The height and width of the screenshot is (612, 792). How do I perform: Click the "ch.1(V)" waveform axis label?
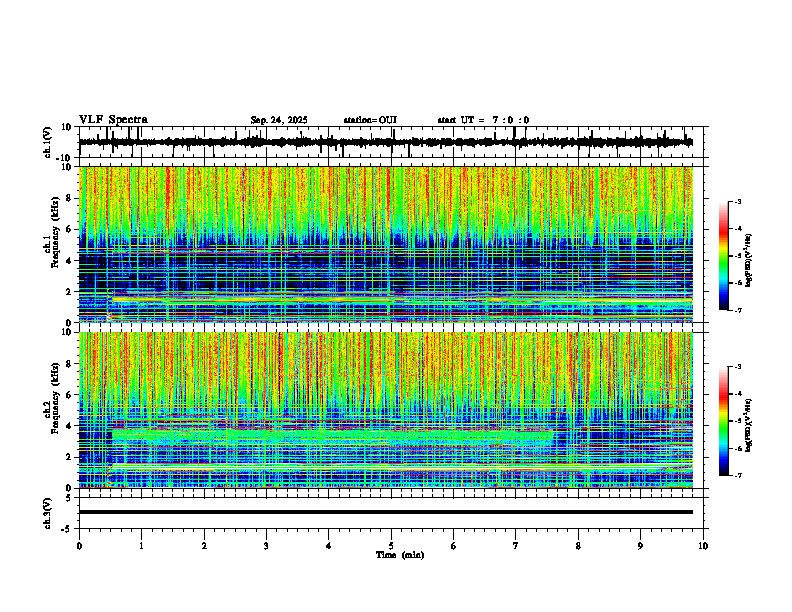coord(48,142)
